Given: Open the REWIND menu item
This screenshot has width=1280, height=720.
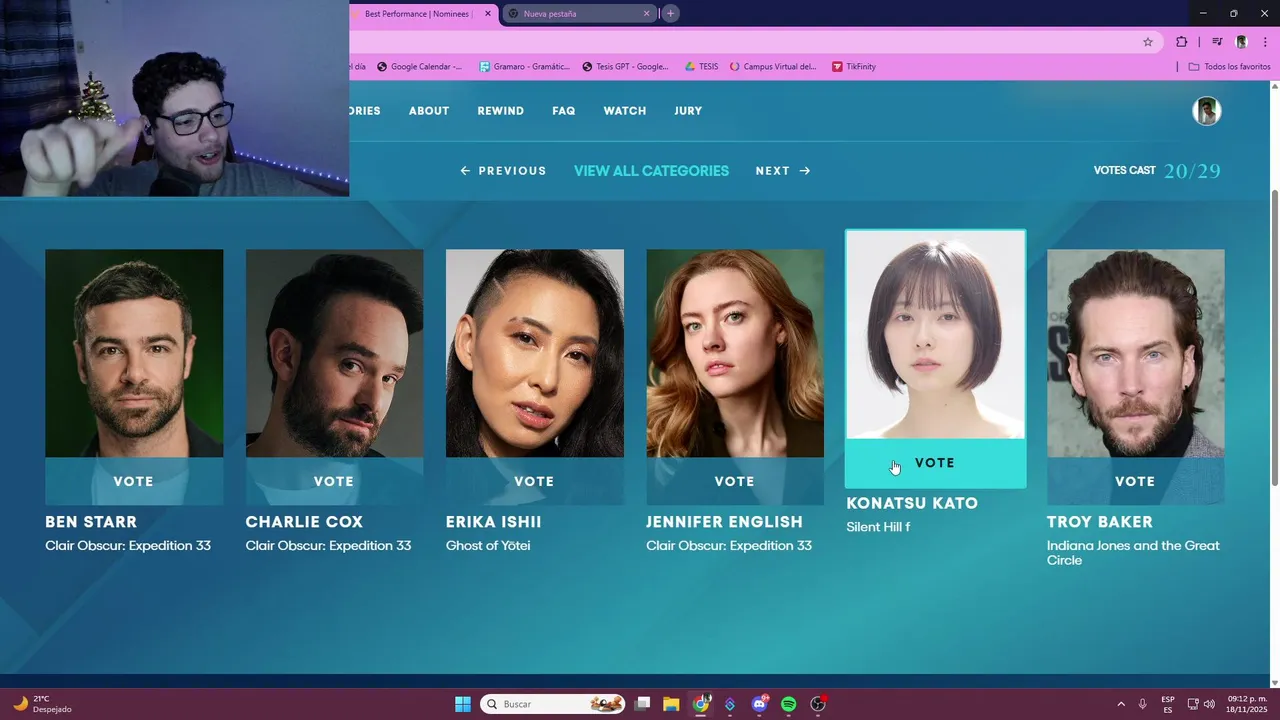Looking at the screenshot, I should point(501,111).
